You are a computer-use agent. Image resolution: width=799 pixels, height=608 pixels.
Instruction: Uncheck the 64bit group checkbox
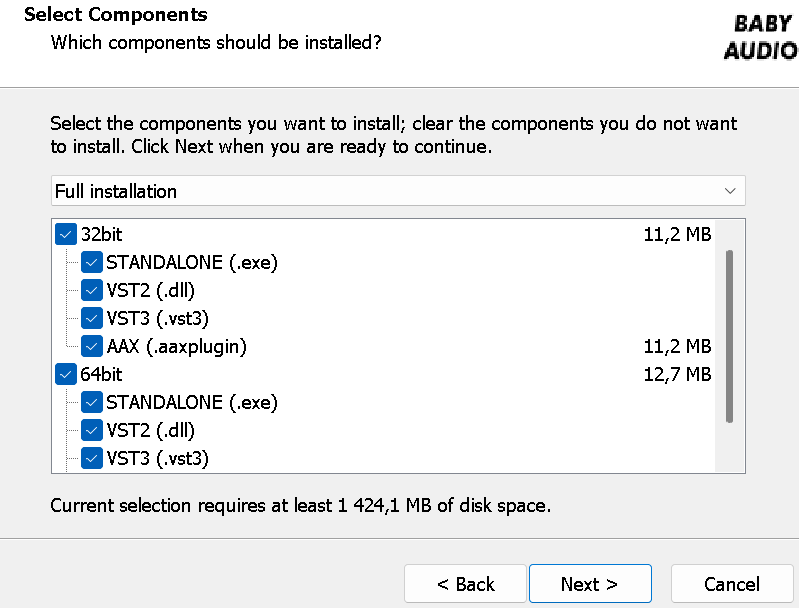[66, 375]
